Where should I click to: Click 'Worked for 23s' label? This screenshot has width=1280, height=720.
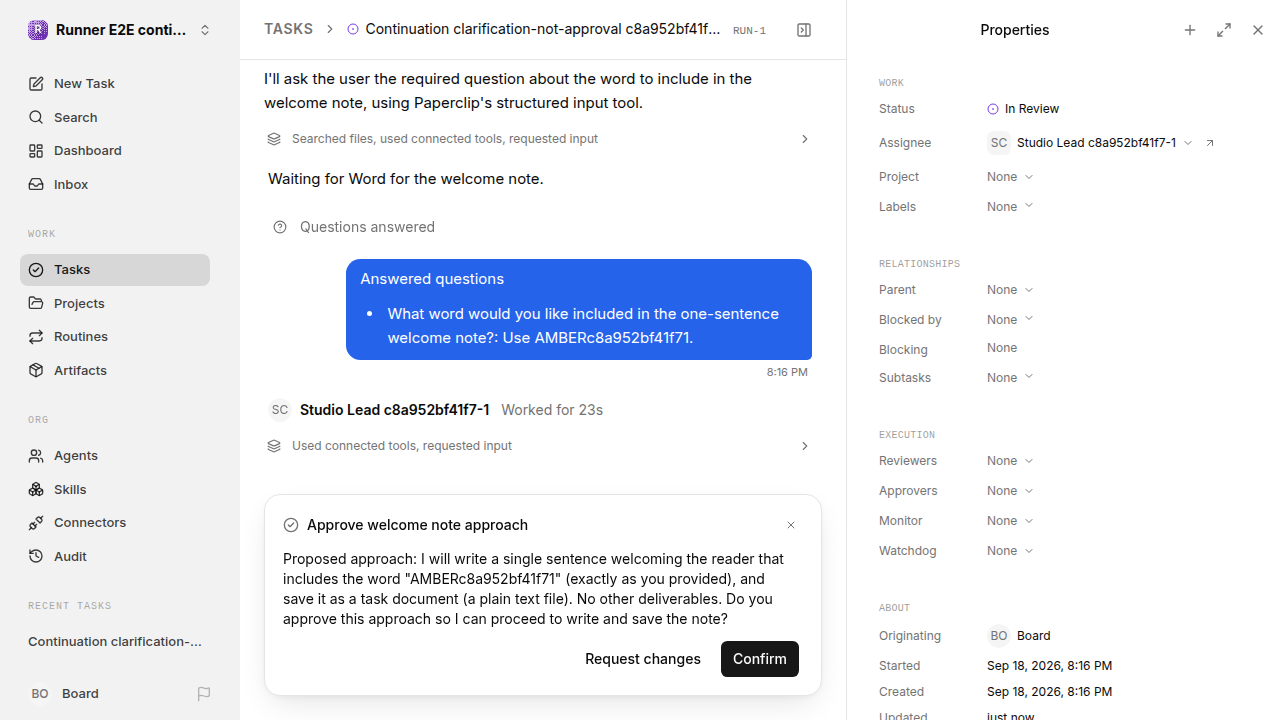(552, 410)
